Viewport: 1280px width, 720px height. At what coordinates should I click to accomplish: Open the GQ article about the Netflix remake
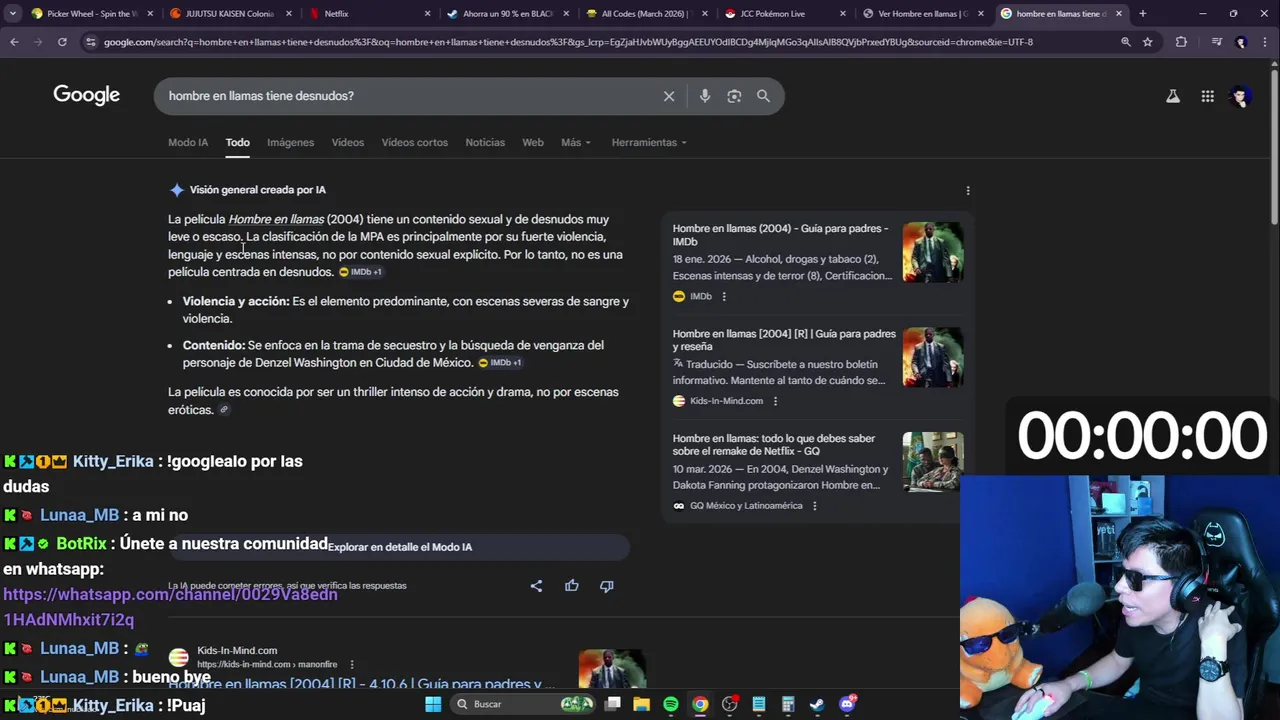click(x=774, y=445)
